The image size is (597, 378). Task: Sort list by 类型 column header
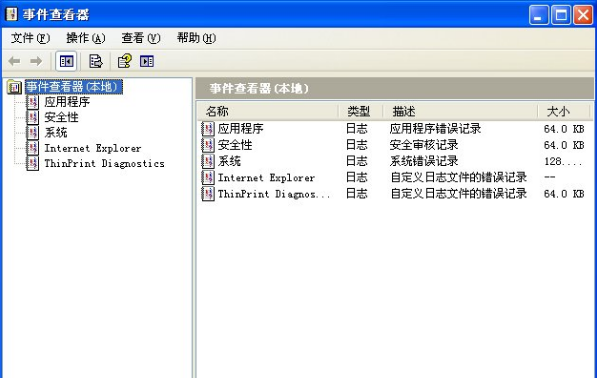click(x=361, y=112)
